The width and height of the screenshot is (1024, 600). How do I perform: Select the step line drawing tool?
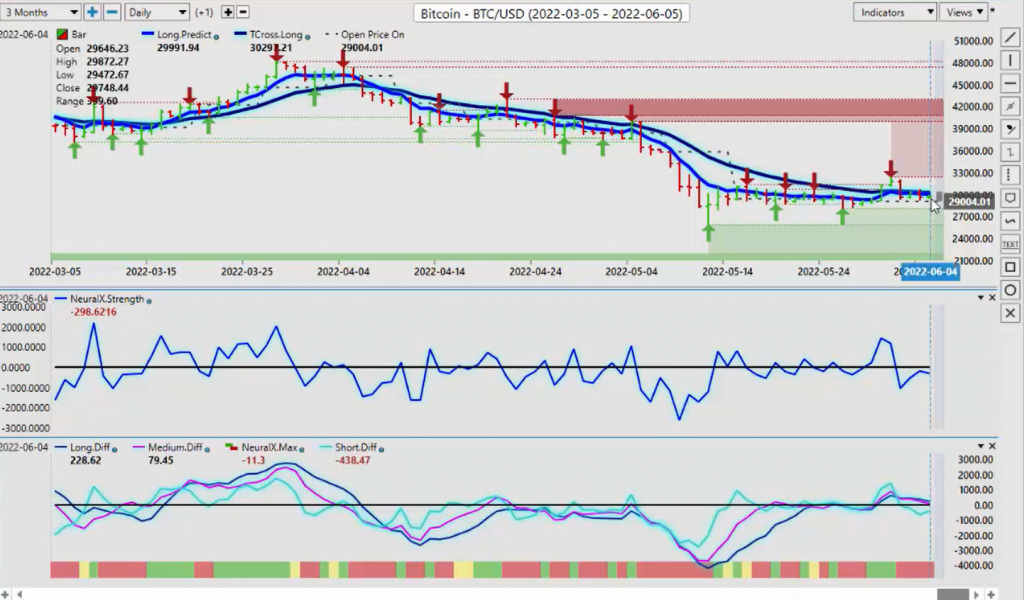point(1010,152)
